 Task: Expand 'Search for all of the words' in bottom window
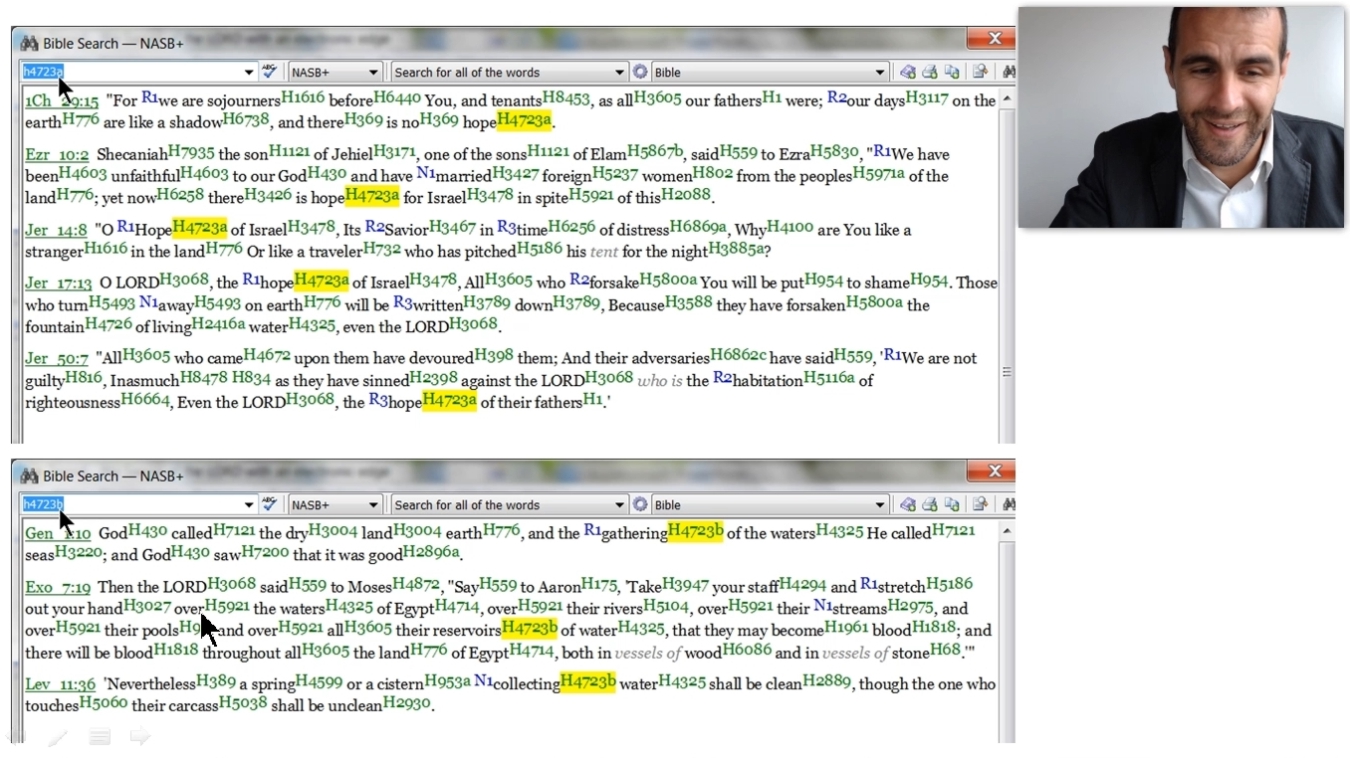coord(620,505)
